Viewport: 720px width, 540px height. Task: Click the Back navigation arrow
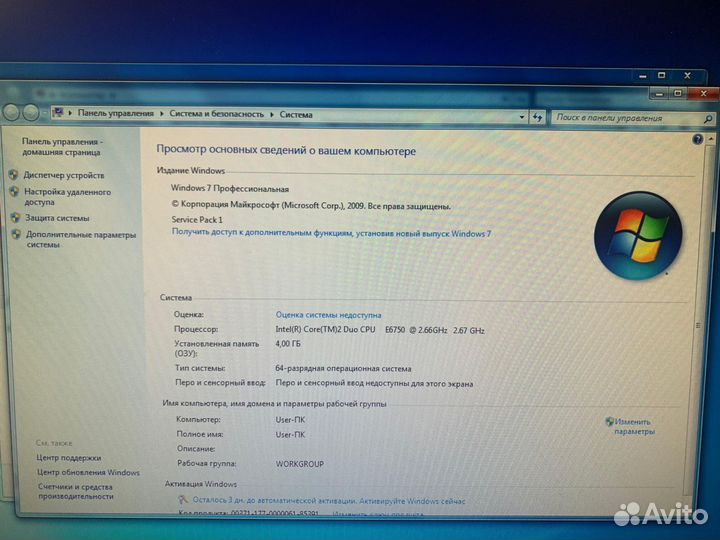coord(11,112)
